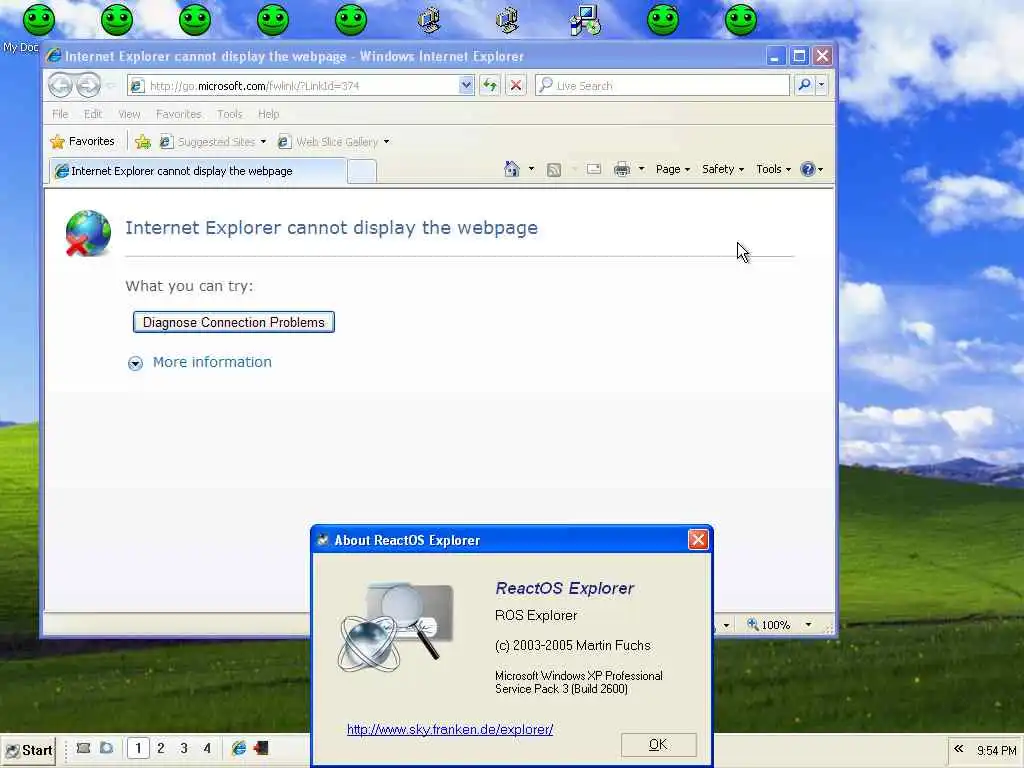Open a new blank tab
The height and width of the screenshot is (768, 1024).
pos(362,172)
